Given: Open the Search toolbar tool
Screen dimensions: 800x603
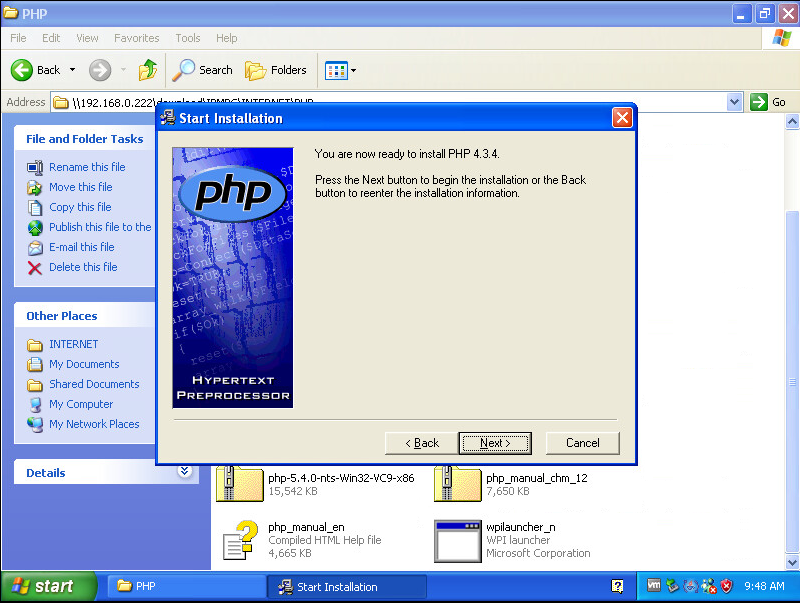Looking at the screenshot, I should tap(203, 70).
